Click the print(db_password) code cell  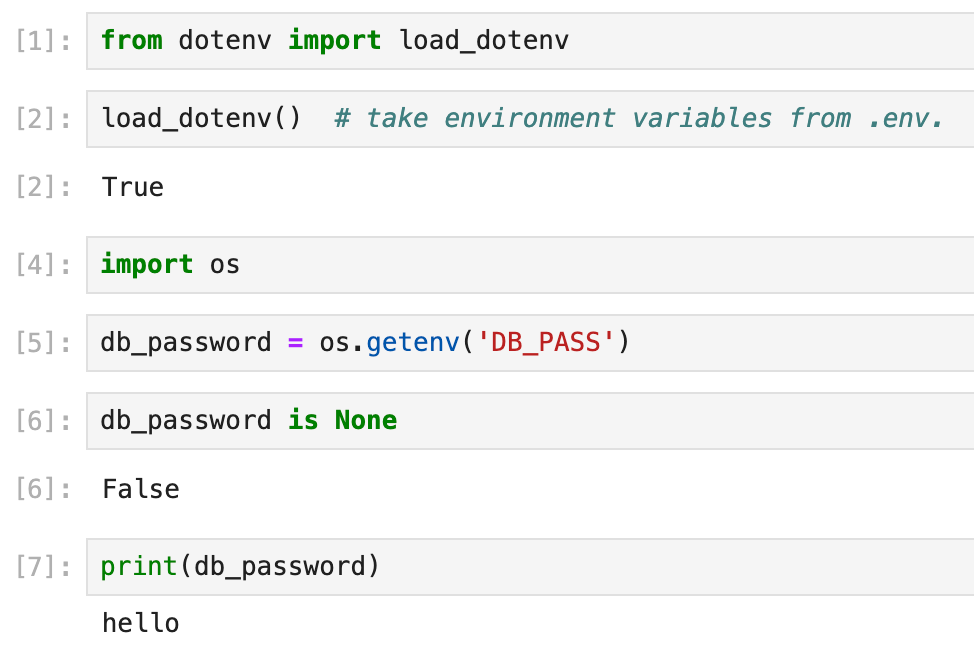pyautogui.click(x=530, y=567)
